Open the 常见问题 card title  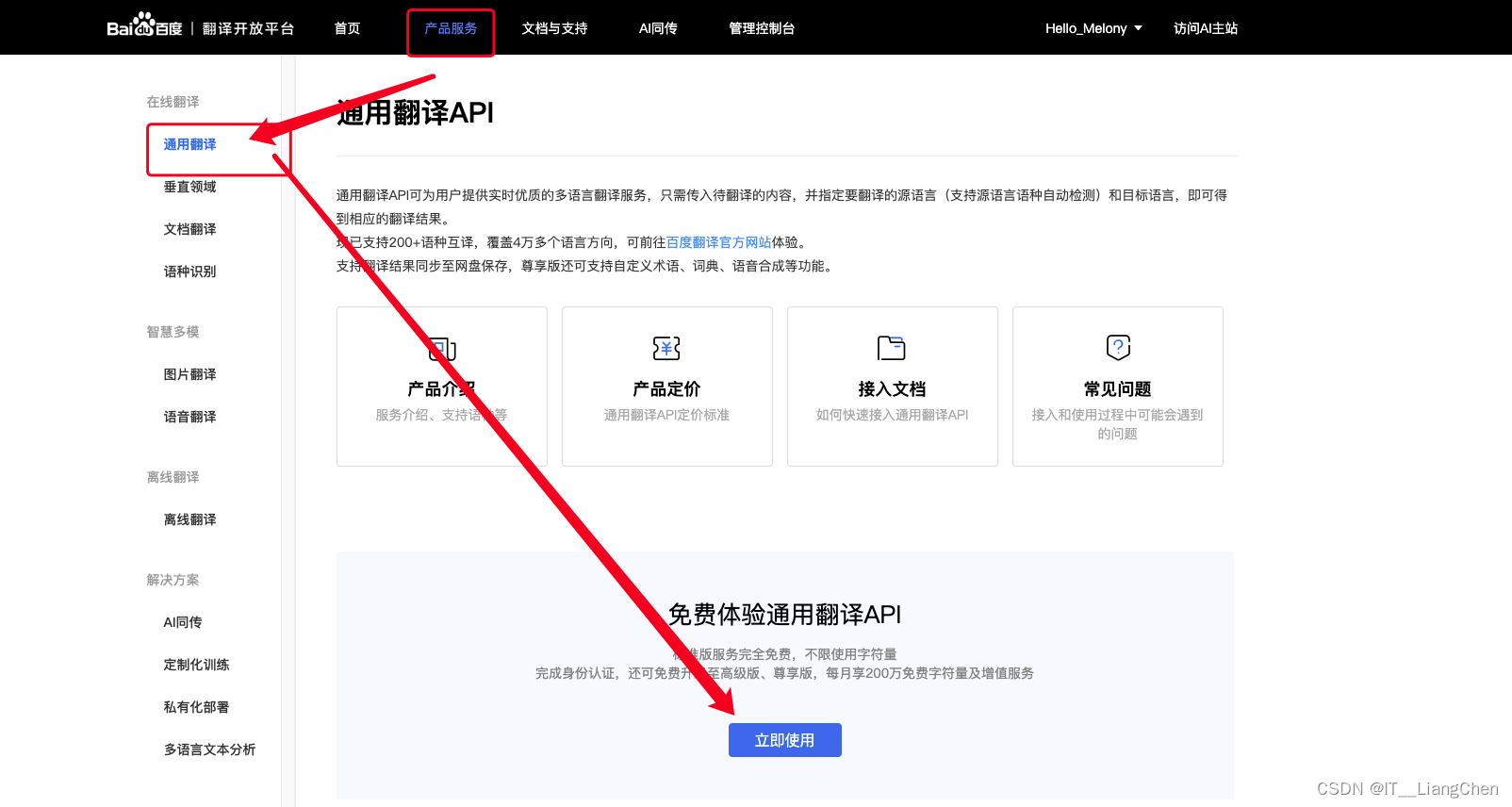[1117, 389]
